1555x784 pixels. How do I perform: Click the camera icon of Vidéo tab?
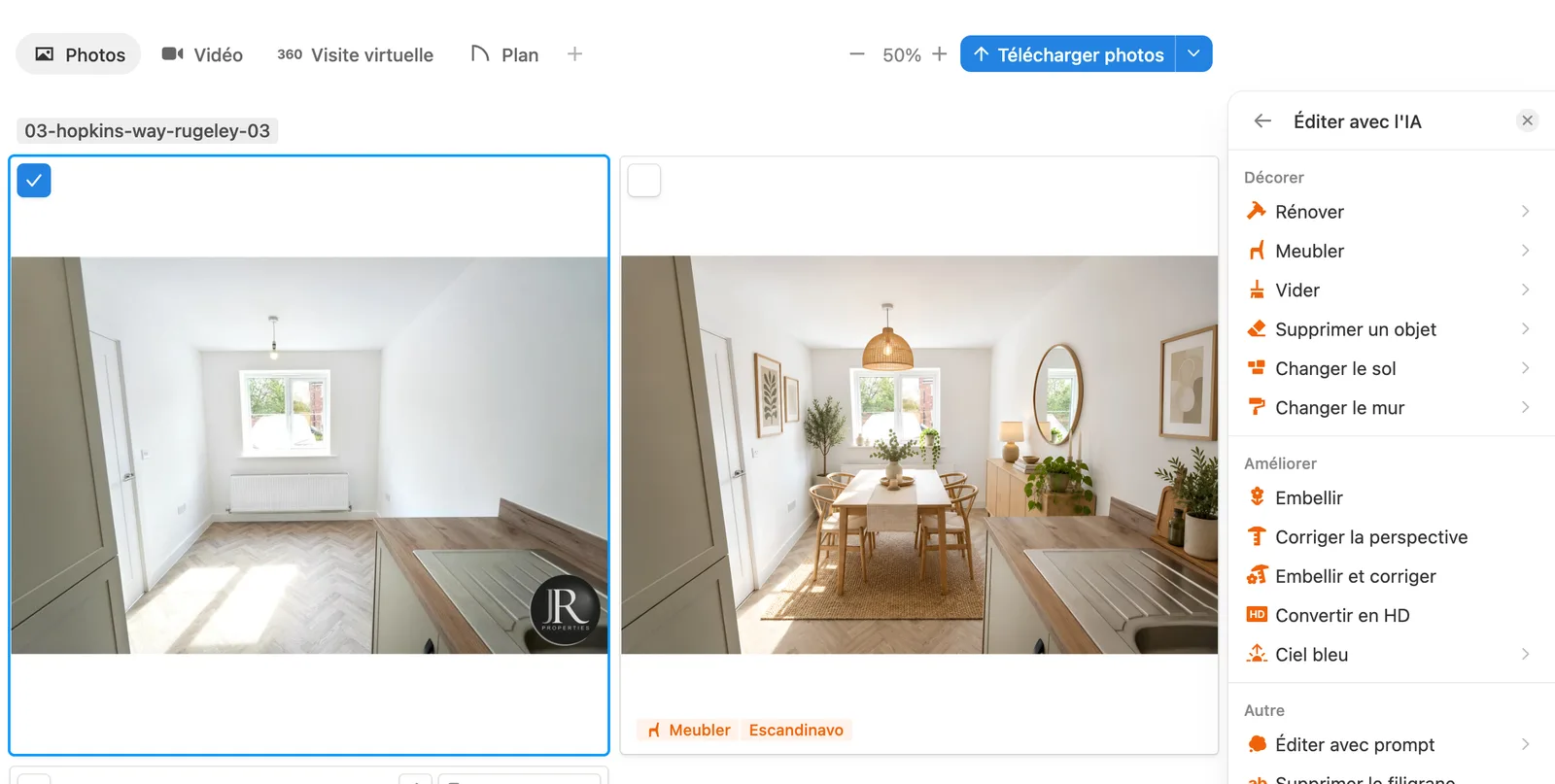[173, 54]
